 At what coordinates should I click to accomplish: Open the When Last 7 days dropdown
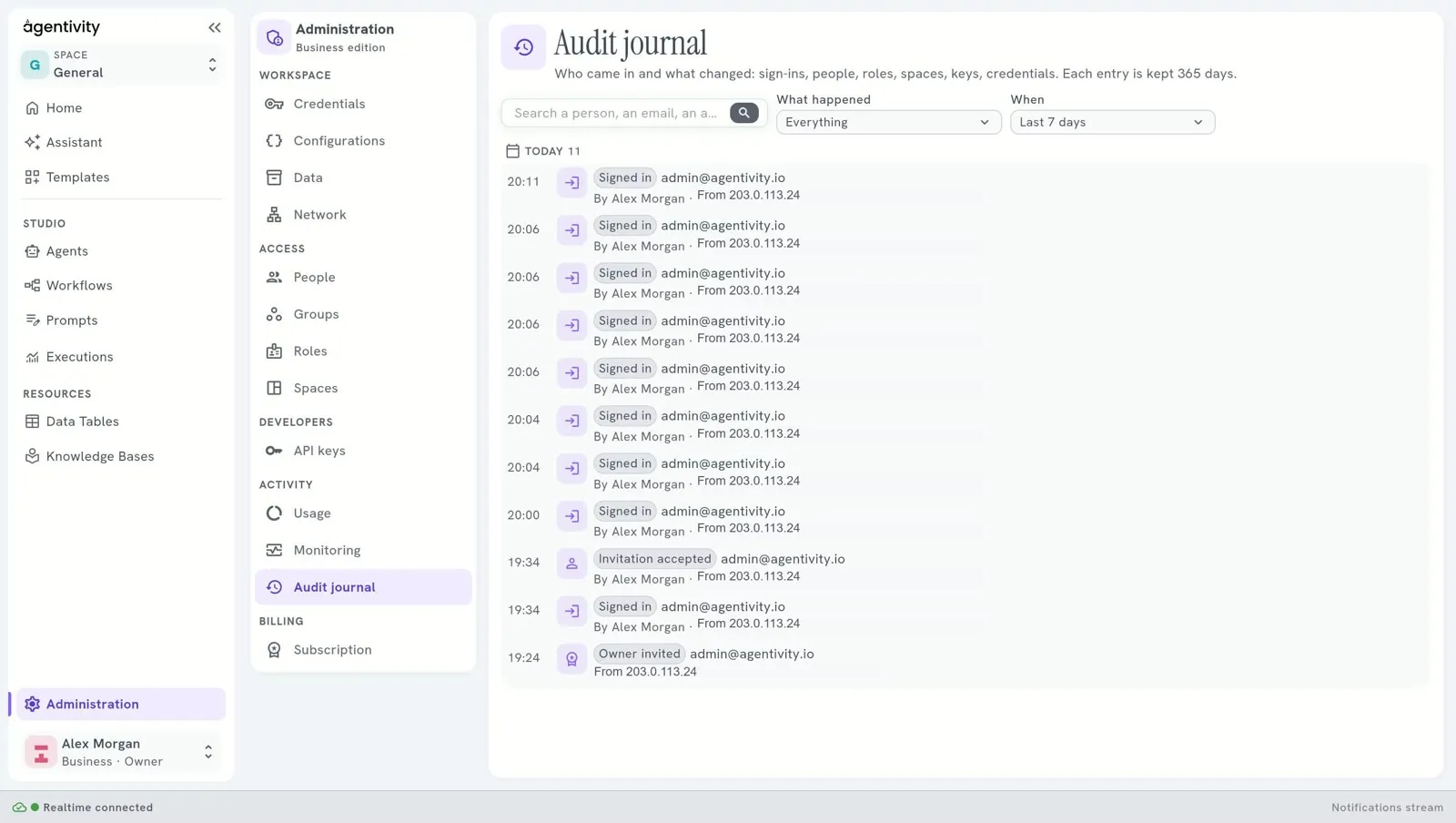tap(1112, 122)
